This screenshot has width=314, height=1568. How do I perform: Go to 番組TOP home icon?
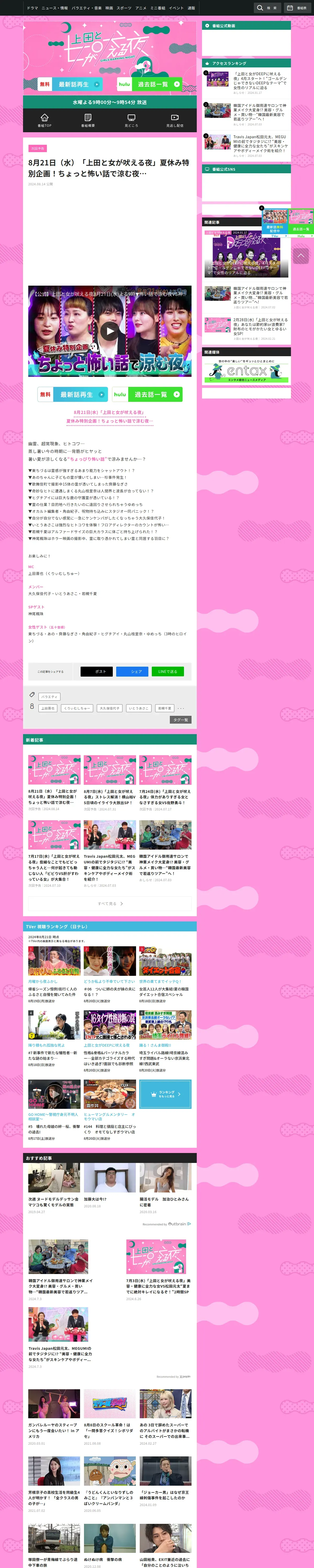(x=44, y=120)
